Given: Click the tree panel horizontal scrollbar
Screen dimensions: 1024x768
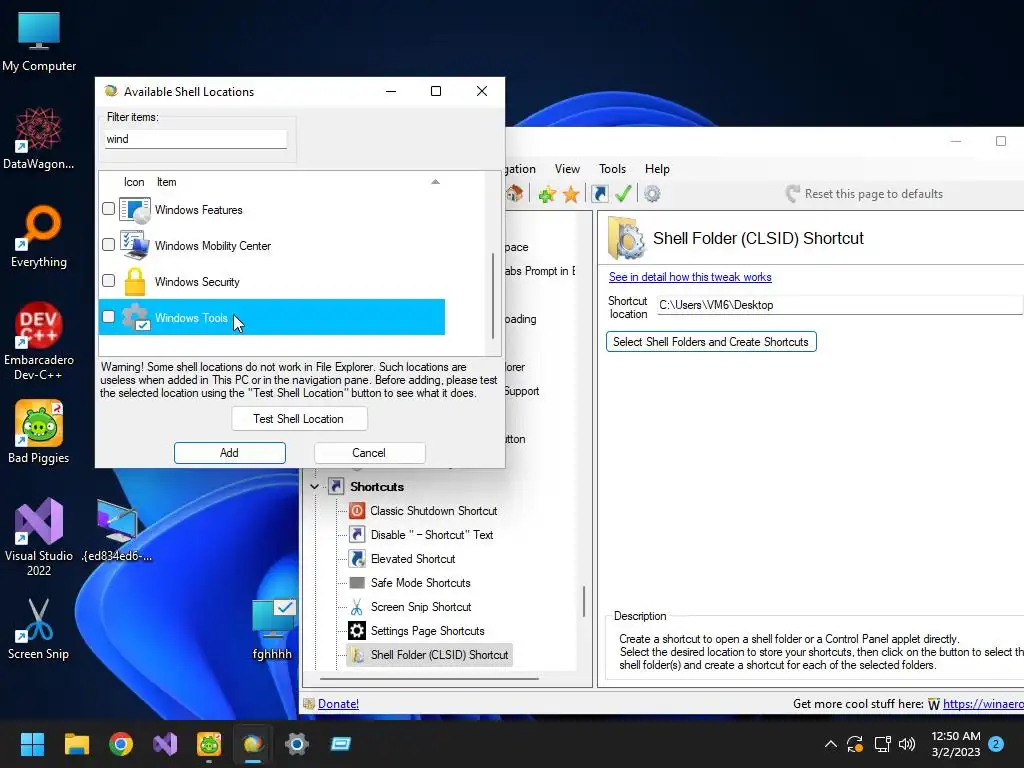Looking at the screenshot, I should coord(428,678).
